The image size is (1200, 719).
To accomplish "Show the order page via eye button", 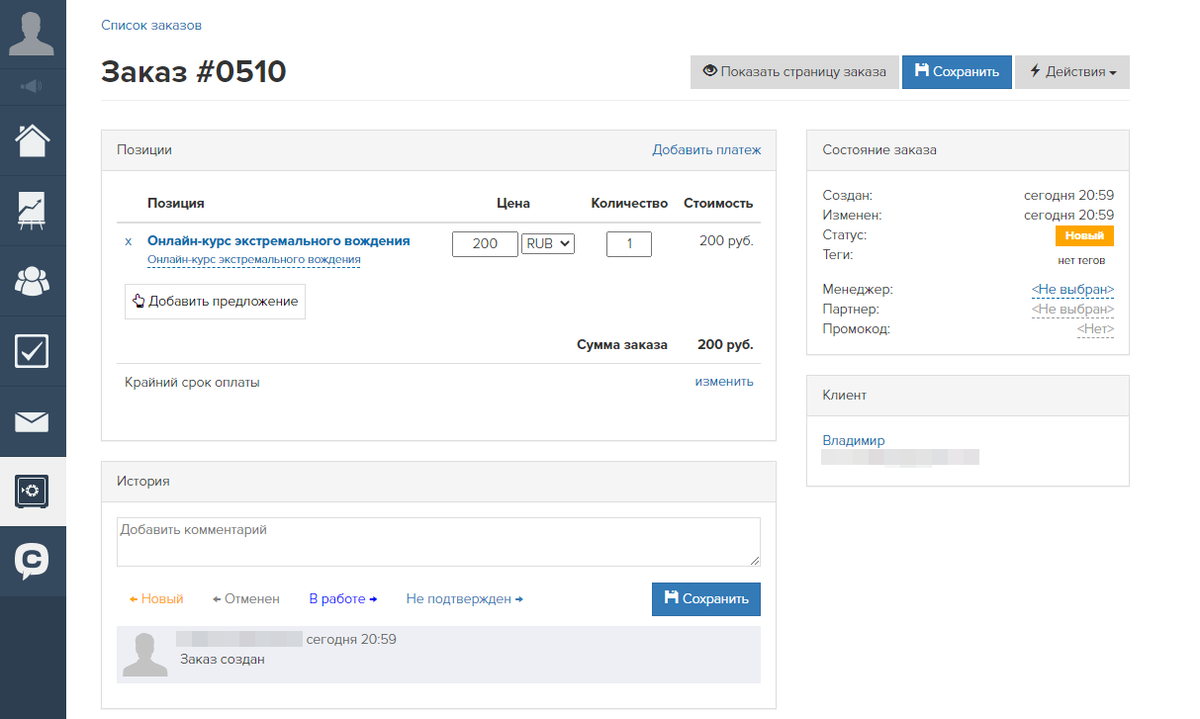I will point(794,72).
